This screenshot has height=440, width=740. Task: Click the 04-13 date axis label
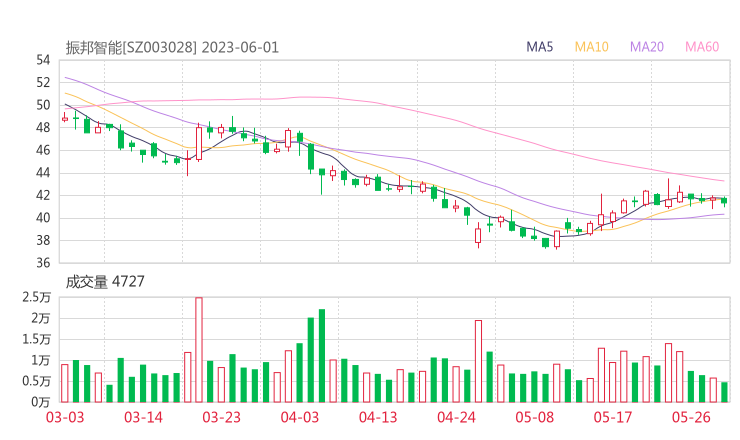(378, 417)
